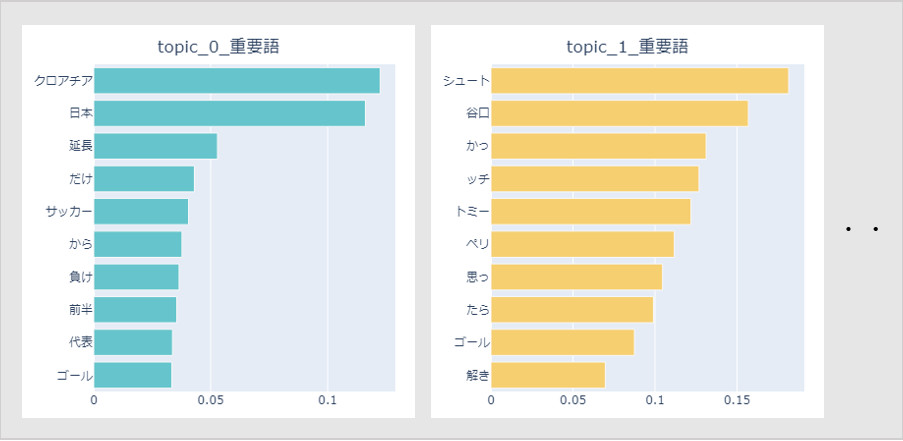903x441 pixels.
Task: Select the ゴール bar in topic_1 chart
Action: [x=563, y=343]
